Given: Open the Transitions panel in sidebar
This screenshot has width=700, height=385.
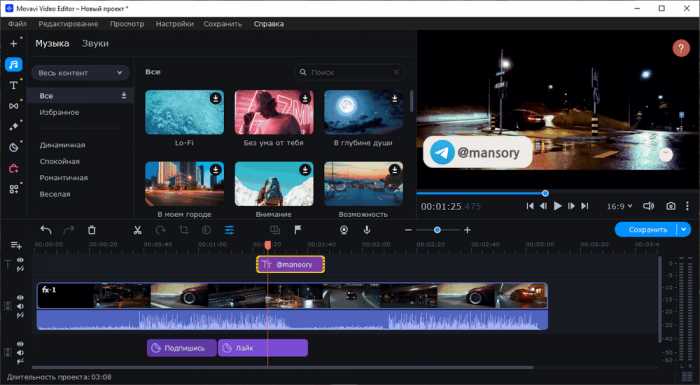Looking at the screenshot, I should [13, 106].
